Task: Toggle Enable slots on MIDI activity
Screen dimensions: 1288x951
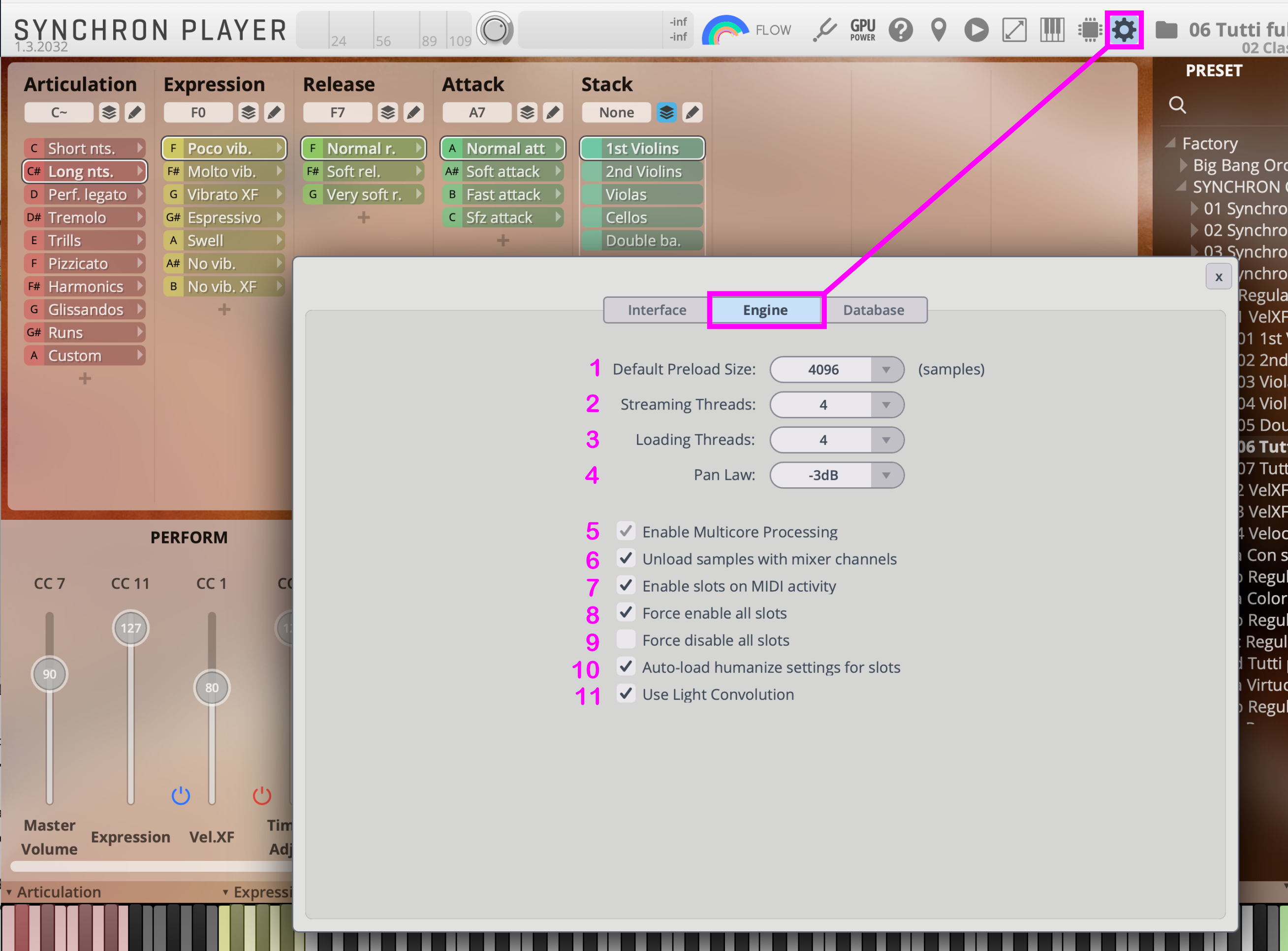Action: pyautogui.click(x=626, y=585)
